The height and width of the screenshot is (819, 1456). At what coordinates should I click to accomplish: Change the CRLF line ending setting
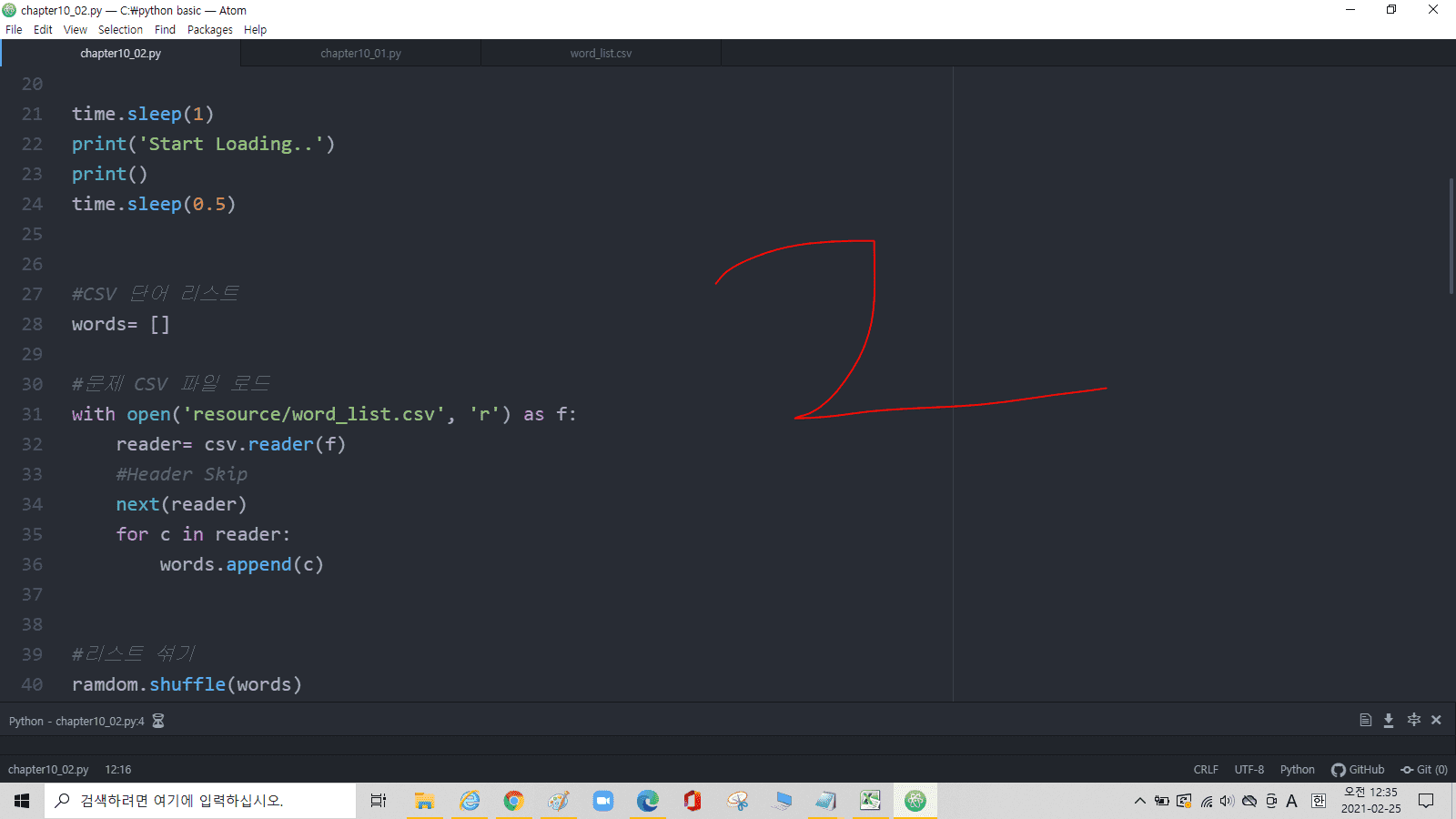1206,770
